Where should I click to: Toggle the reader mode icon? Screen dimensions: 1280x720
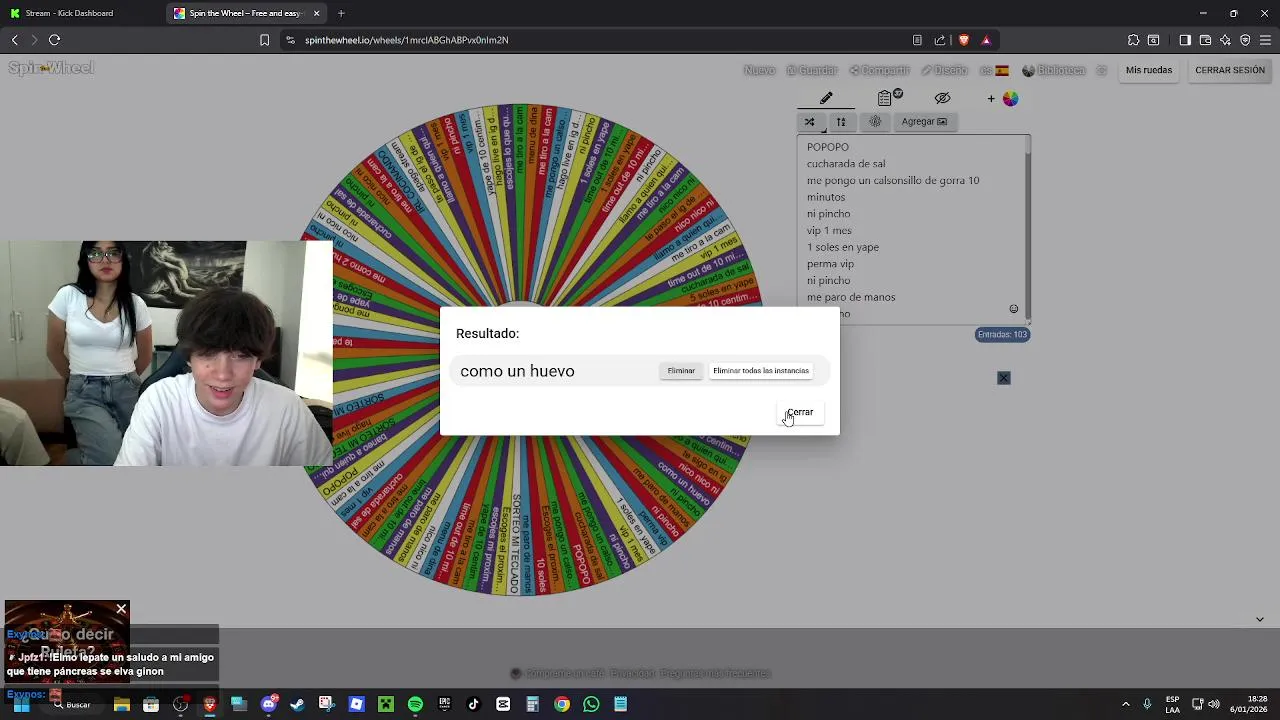point(917,40)
